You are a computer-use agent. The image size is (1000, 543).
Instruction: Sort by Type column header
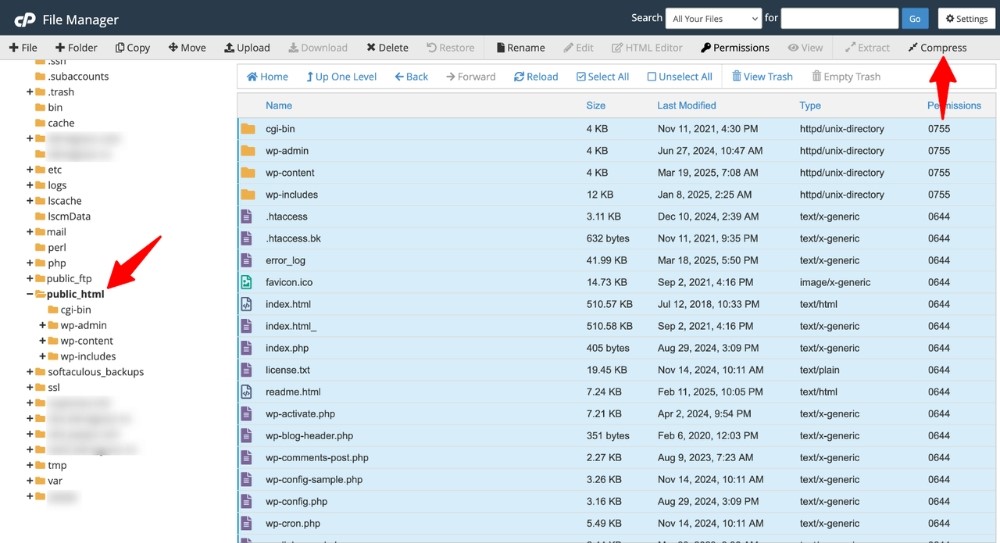click(x=810, y=106)
